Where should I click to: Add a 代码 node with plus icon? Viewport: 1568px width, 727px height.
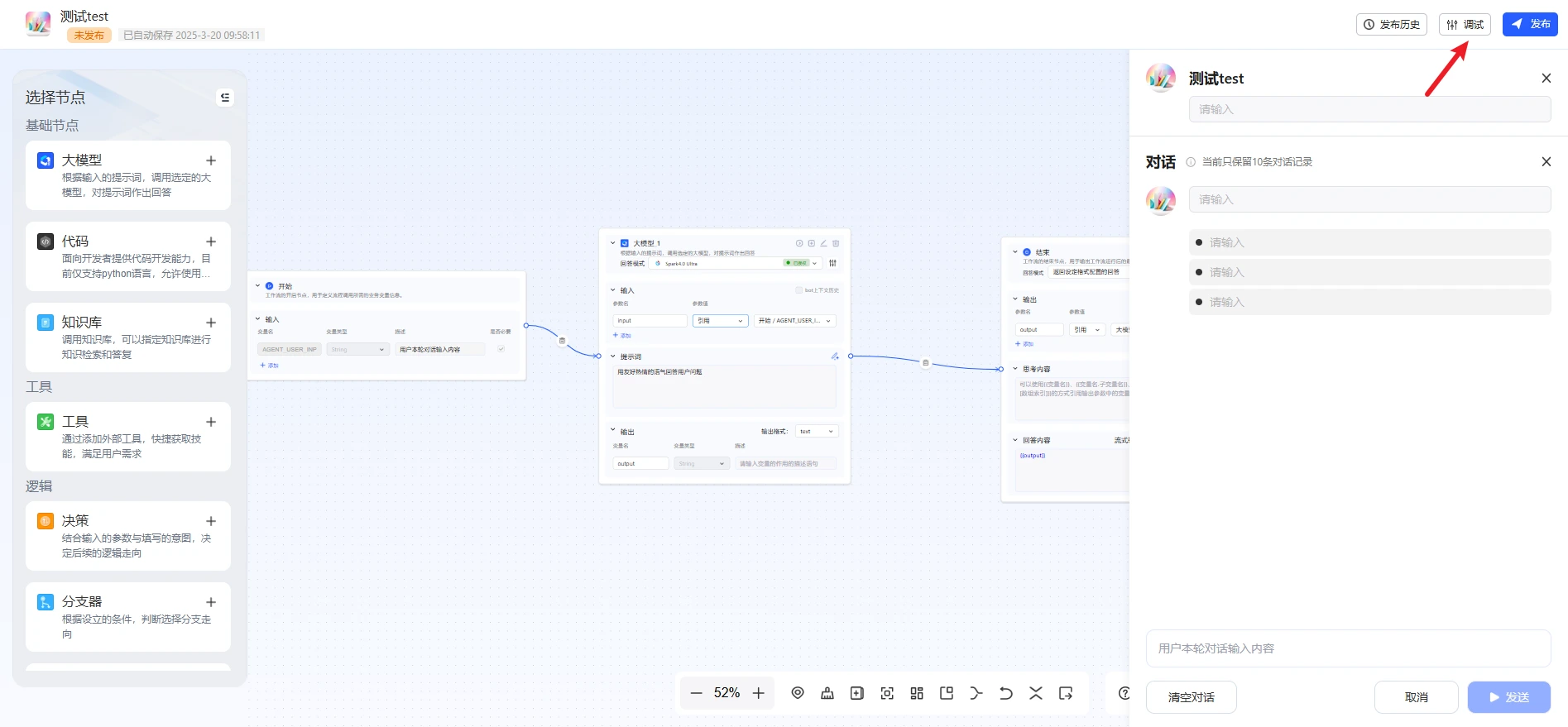click(x=211, y=242)
